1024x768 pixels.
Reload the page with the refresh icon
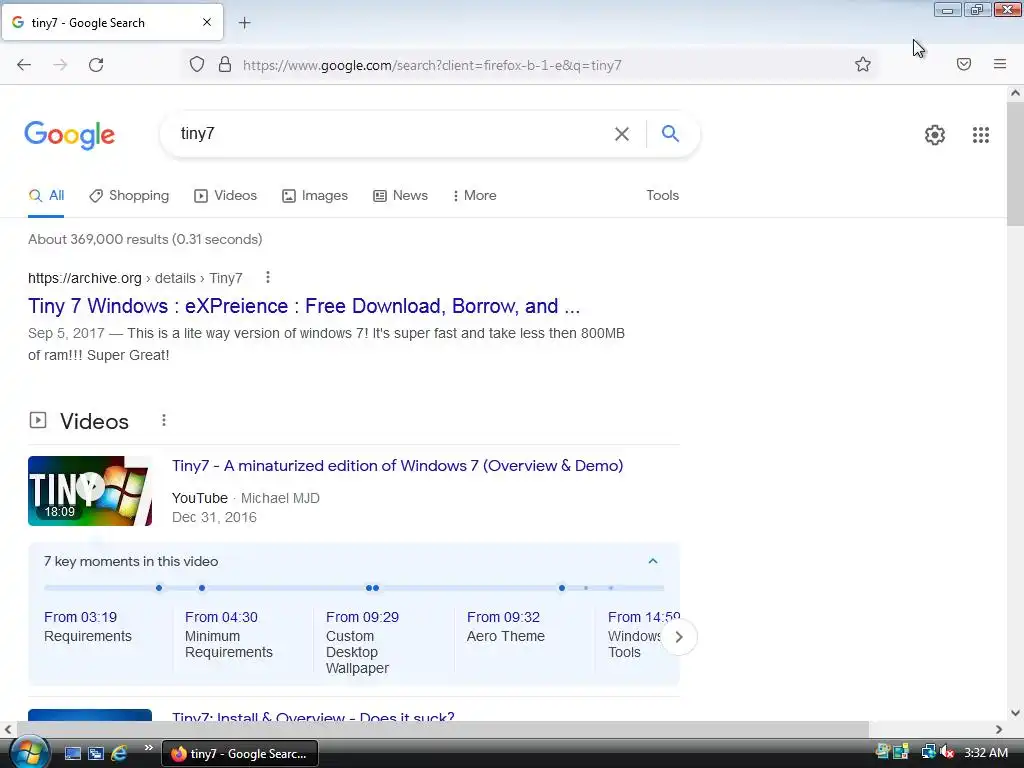pos(96,65)
